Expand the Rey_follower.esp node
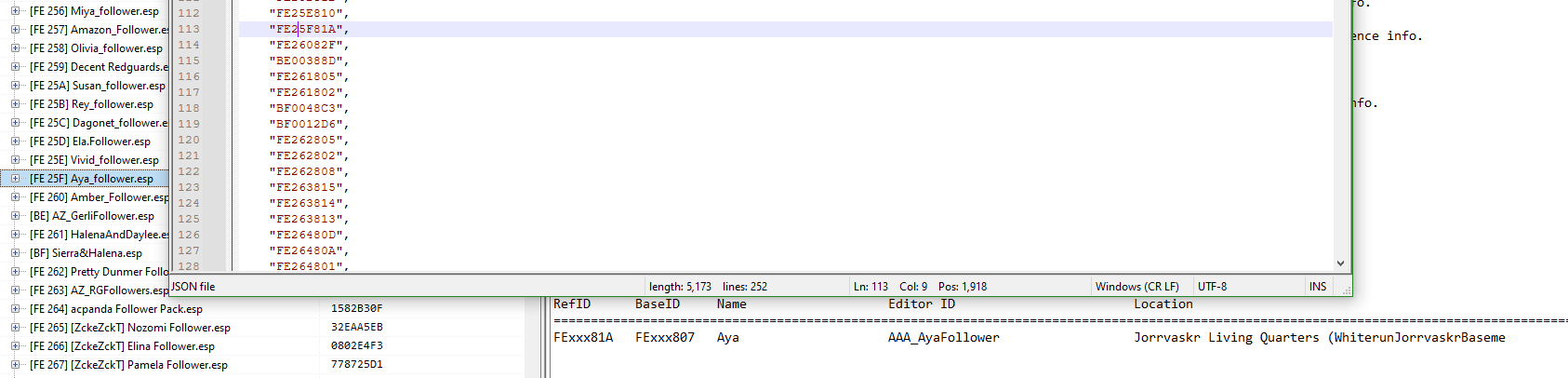This screenshot has width=1568, height=378. [15, 104]
